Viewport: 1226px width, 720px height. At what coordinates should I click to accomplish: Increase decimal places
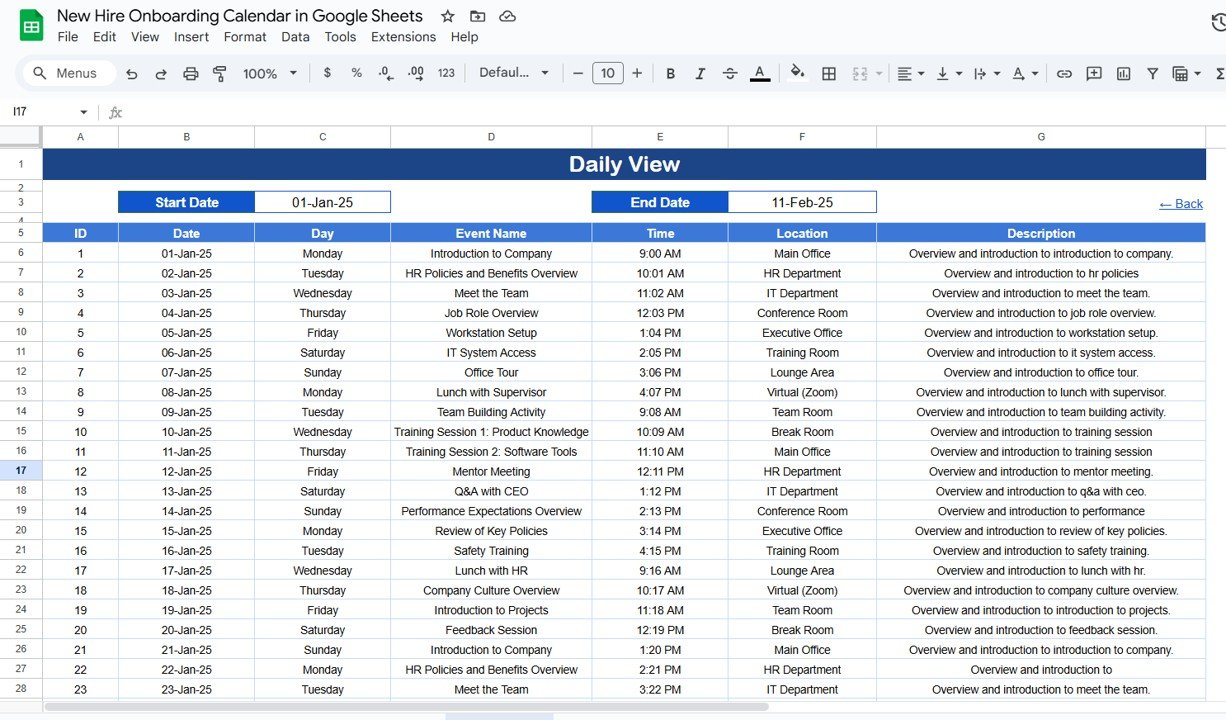tap(416, 73)
